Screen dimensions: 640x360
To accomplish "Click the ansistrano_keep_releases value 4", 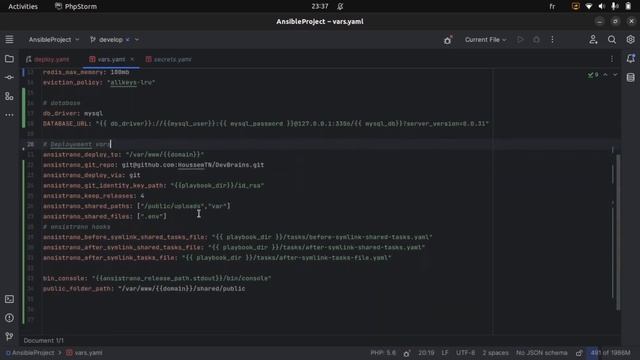I will coord(142,196).
